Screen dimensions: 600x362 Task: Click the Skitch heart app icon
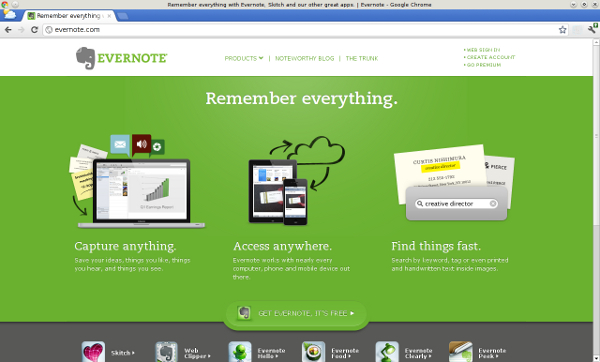coord(93,352)
